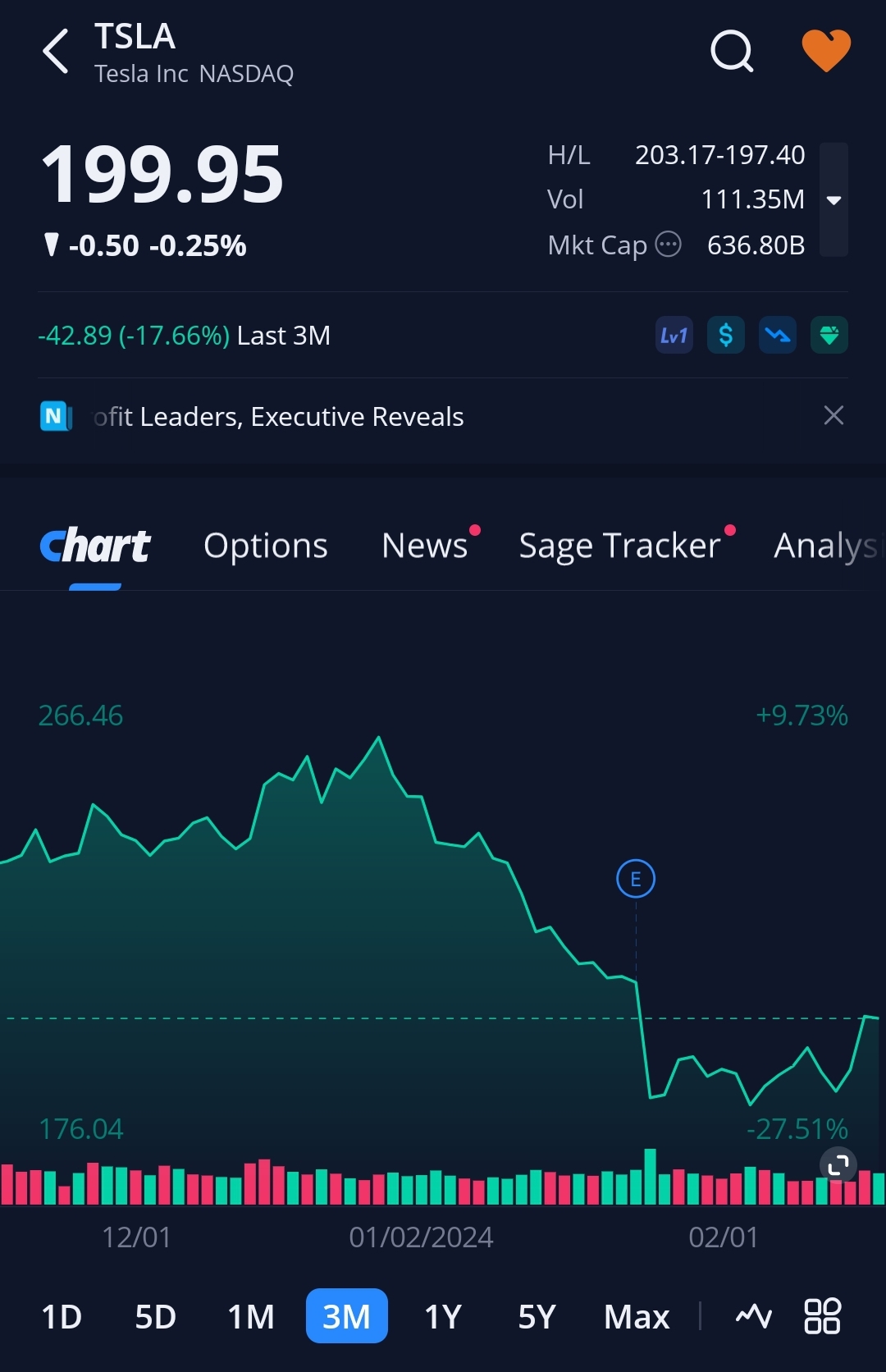Open the search magnifier icon
Image resolution: width=886 pixels, height=1372 pixels.
pyautogui.click(x=732, y=52)
